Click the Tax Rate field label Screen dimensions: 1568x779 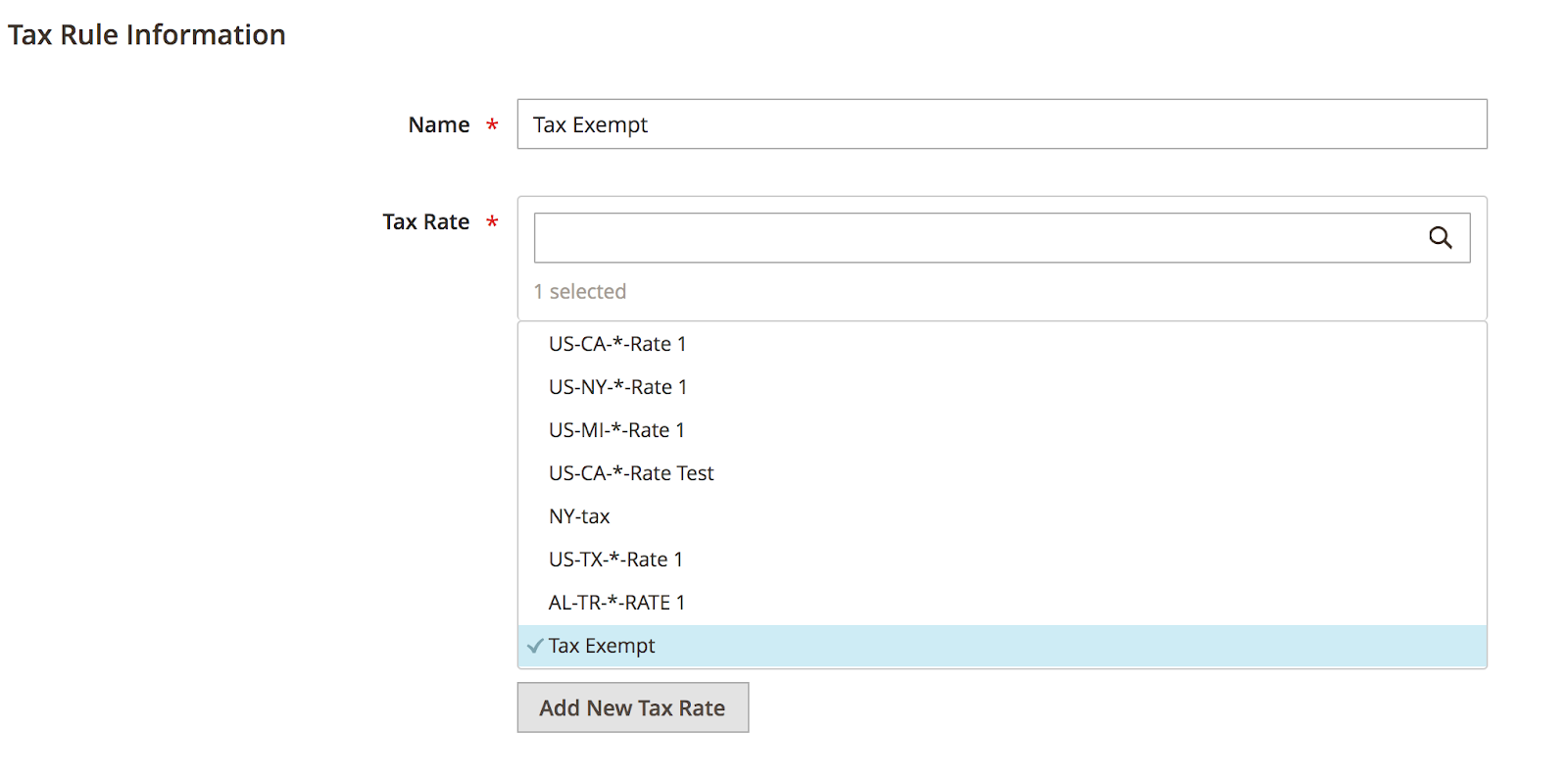coord(426,221)
